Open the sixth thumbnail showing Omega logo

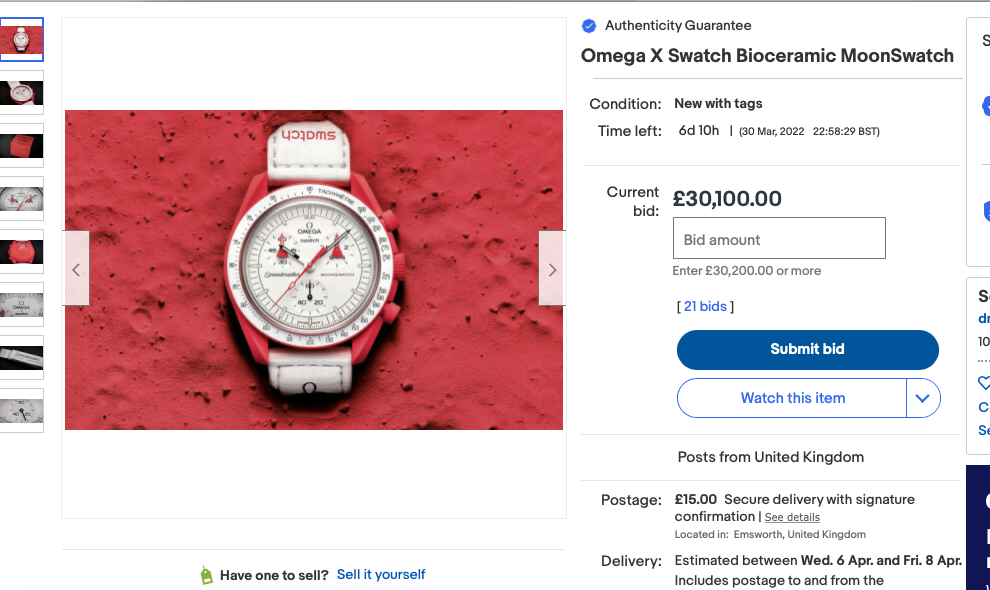coord(21,305)
